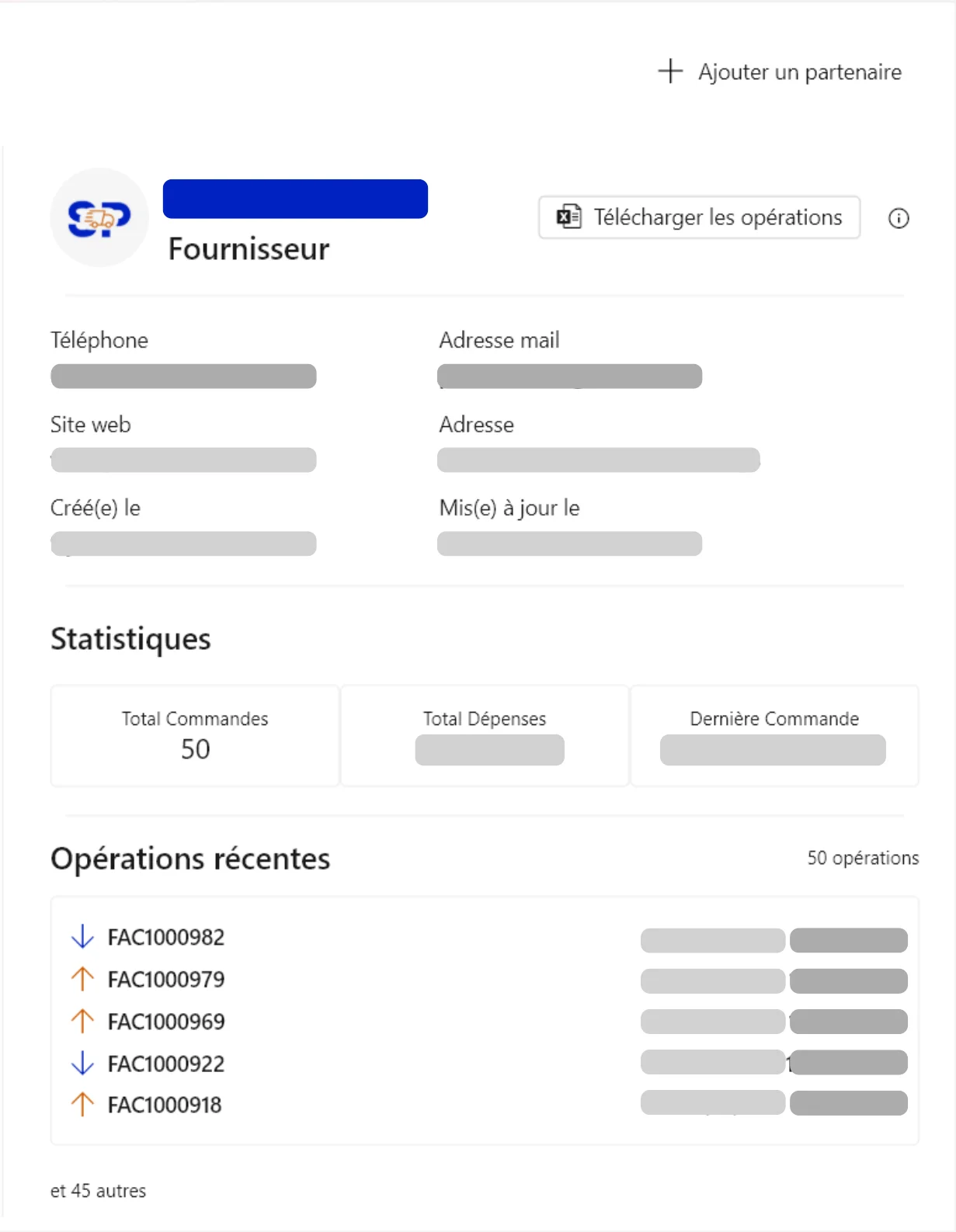This screenshot has width=956, height=1232.
Task: Click the Total Commandes statistic card
Action: [195, 735]
